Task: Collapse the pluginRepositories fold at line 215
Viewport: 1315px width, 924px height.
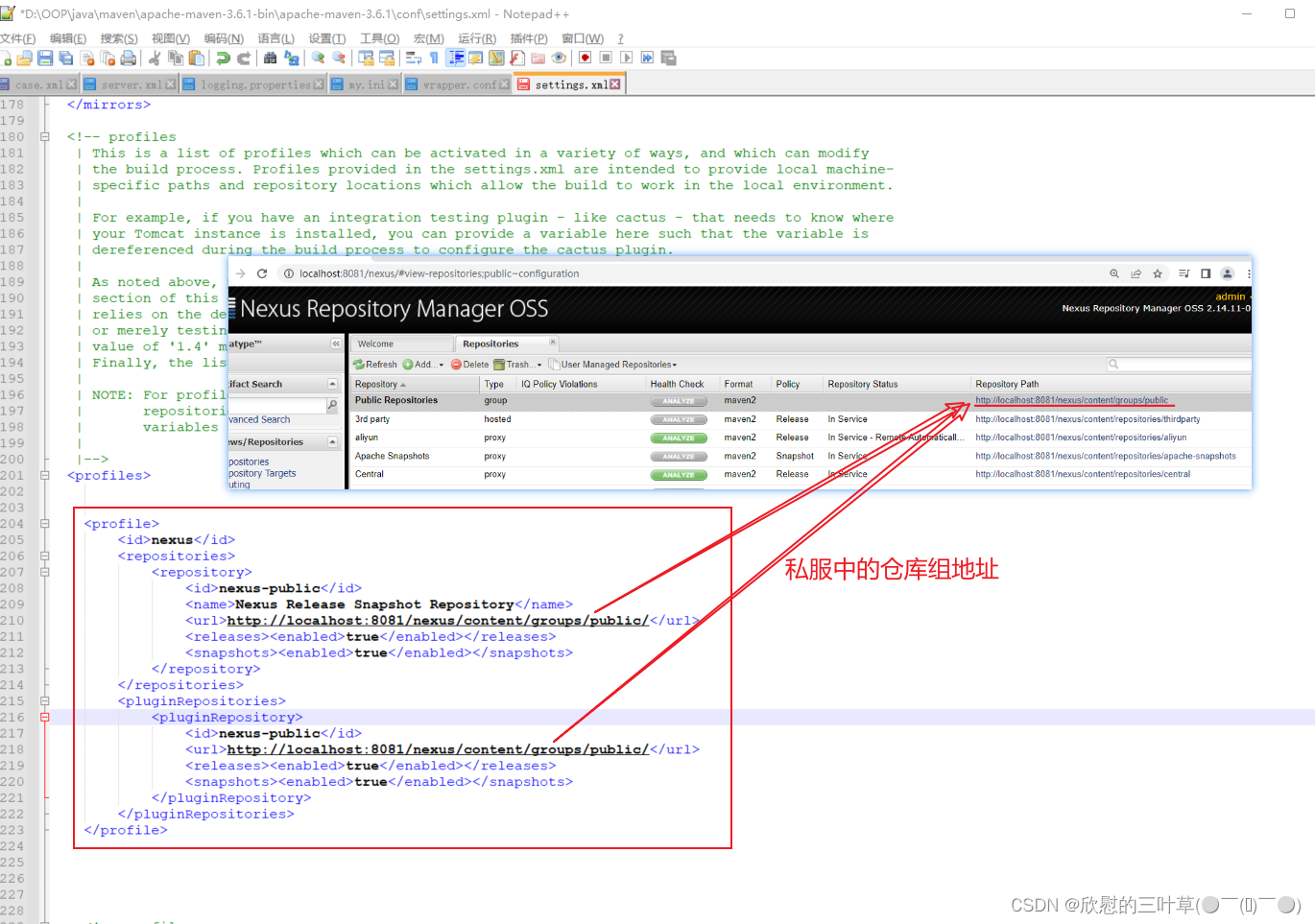Action: (44, 701)
